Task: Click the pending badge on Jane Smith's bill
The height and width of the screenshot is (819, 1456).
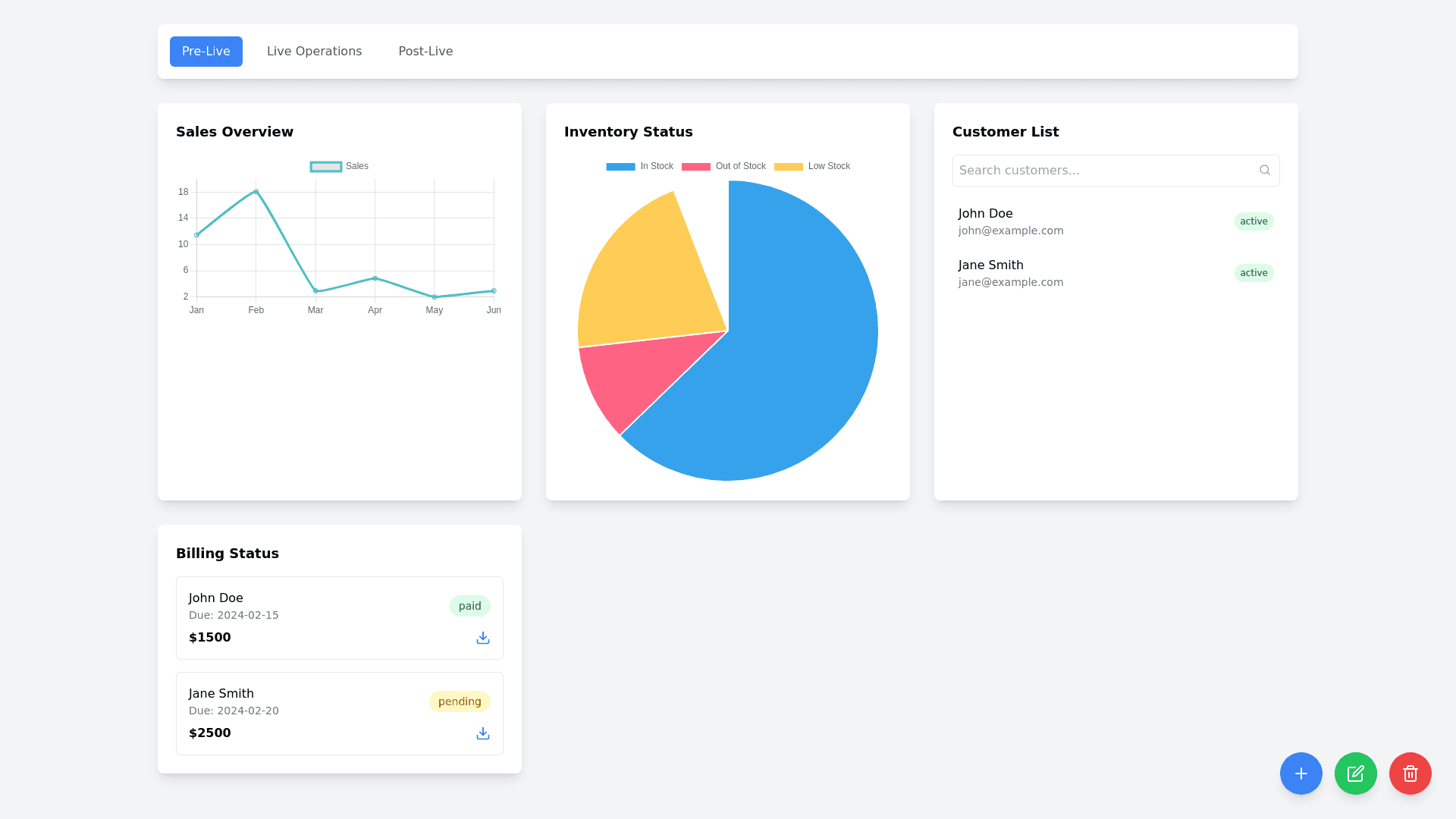Action: coord(459,701)
